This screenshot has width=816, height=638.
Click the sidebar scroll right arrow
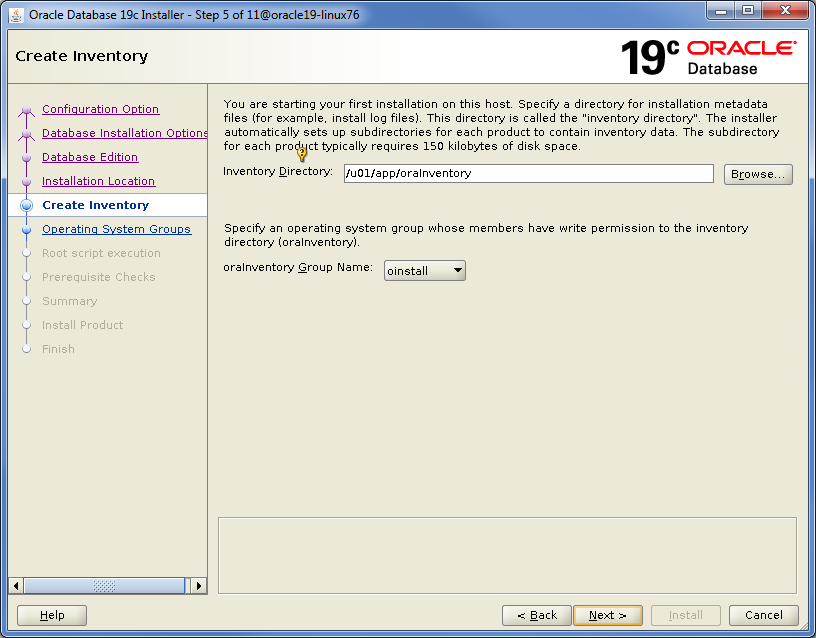198,586
